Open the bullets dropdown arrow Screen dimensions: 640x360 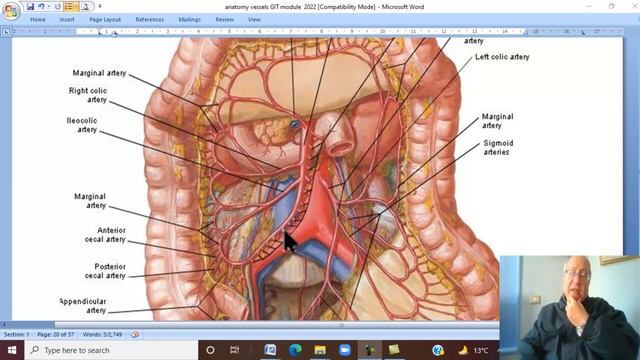click(x=76, y=7)
